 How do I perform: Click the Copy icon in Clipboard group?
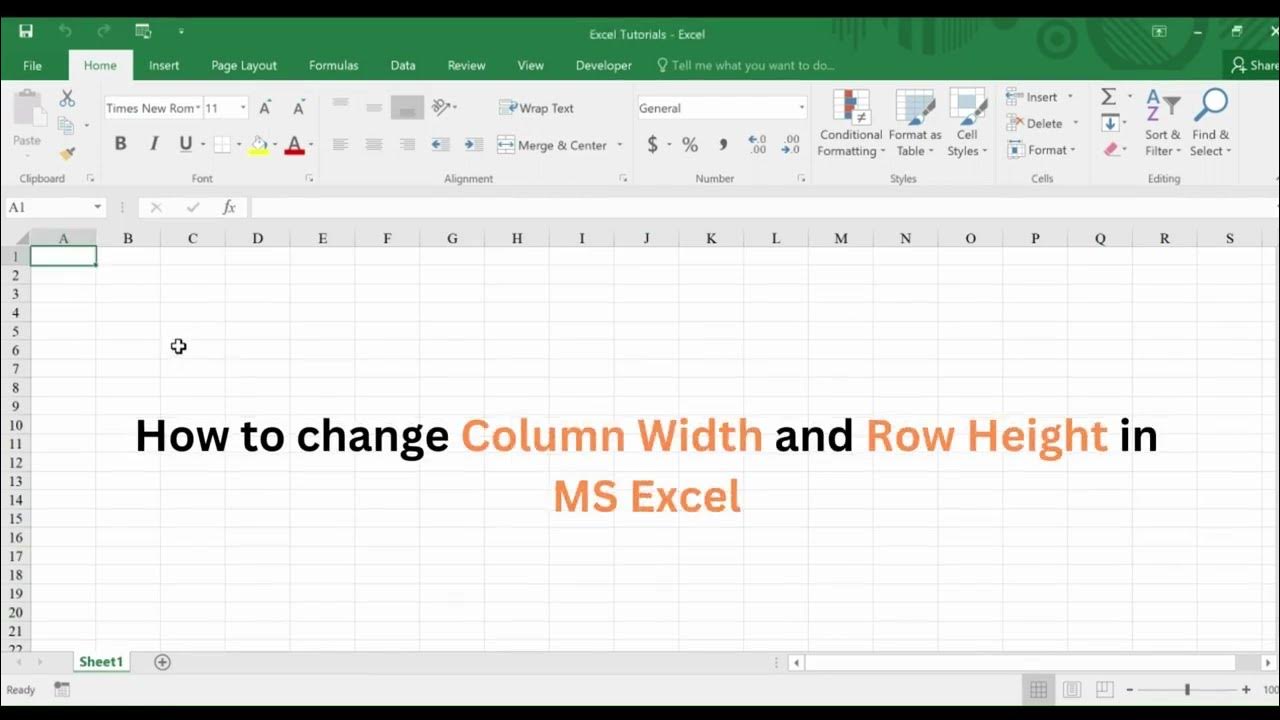tap(66, 125)
